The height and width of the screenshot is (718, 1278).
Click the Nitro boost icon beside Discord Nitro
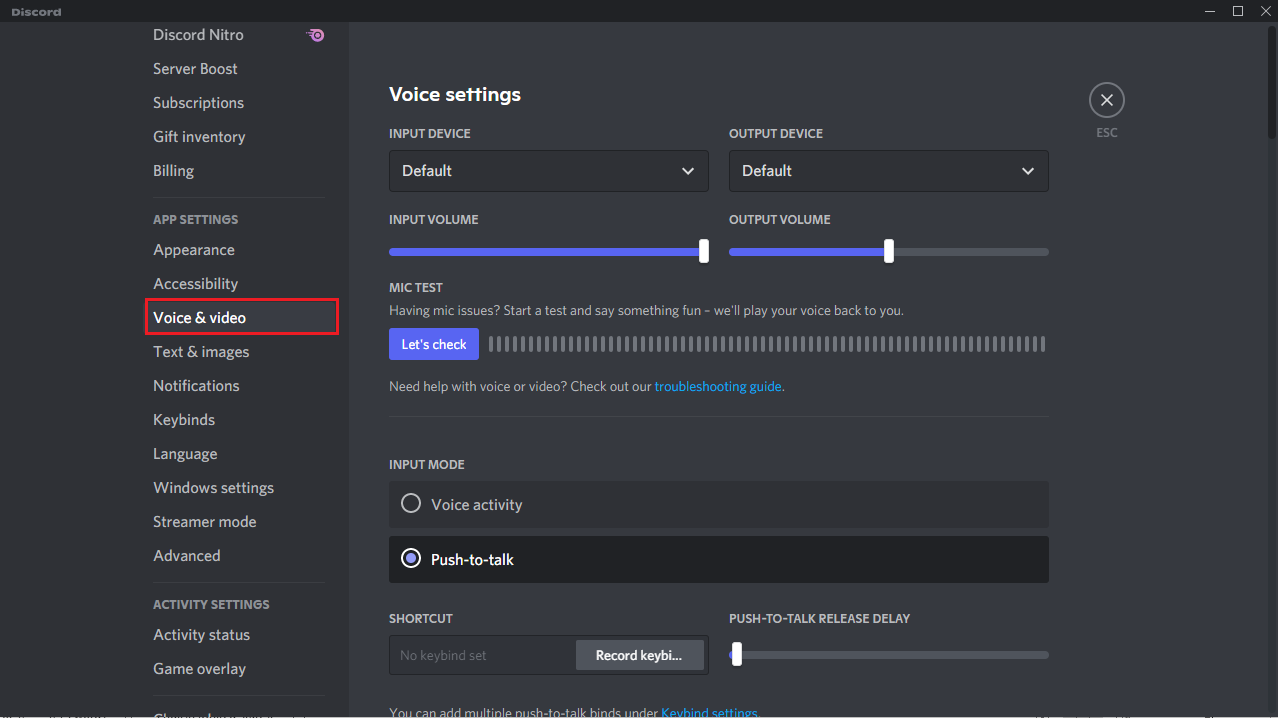pyautogui.click(x=315, y=35)
